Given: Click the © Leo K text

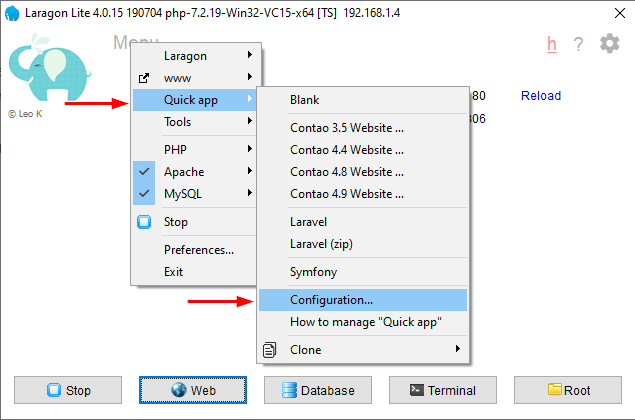Looking at the screenshot, I should click(x=25, y=114).
